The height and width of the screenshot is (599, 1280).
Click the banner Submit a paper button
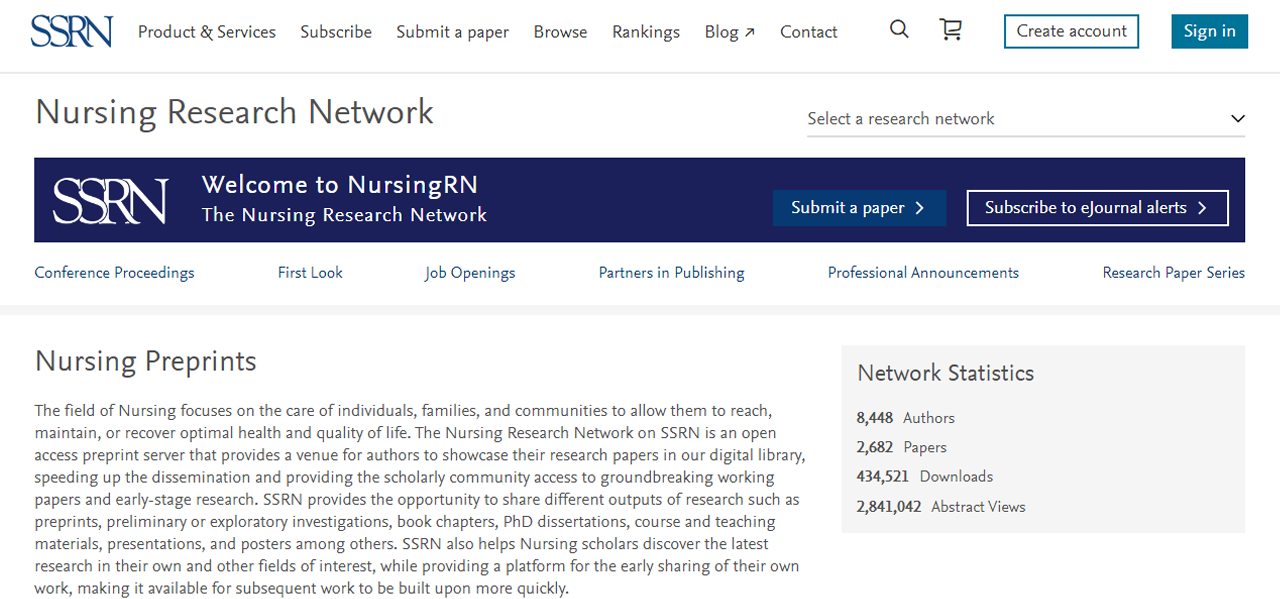(x=859, y=208)
